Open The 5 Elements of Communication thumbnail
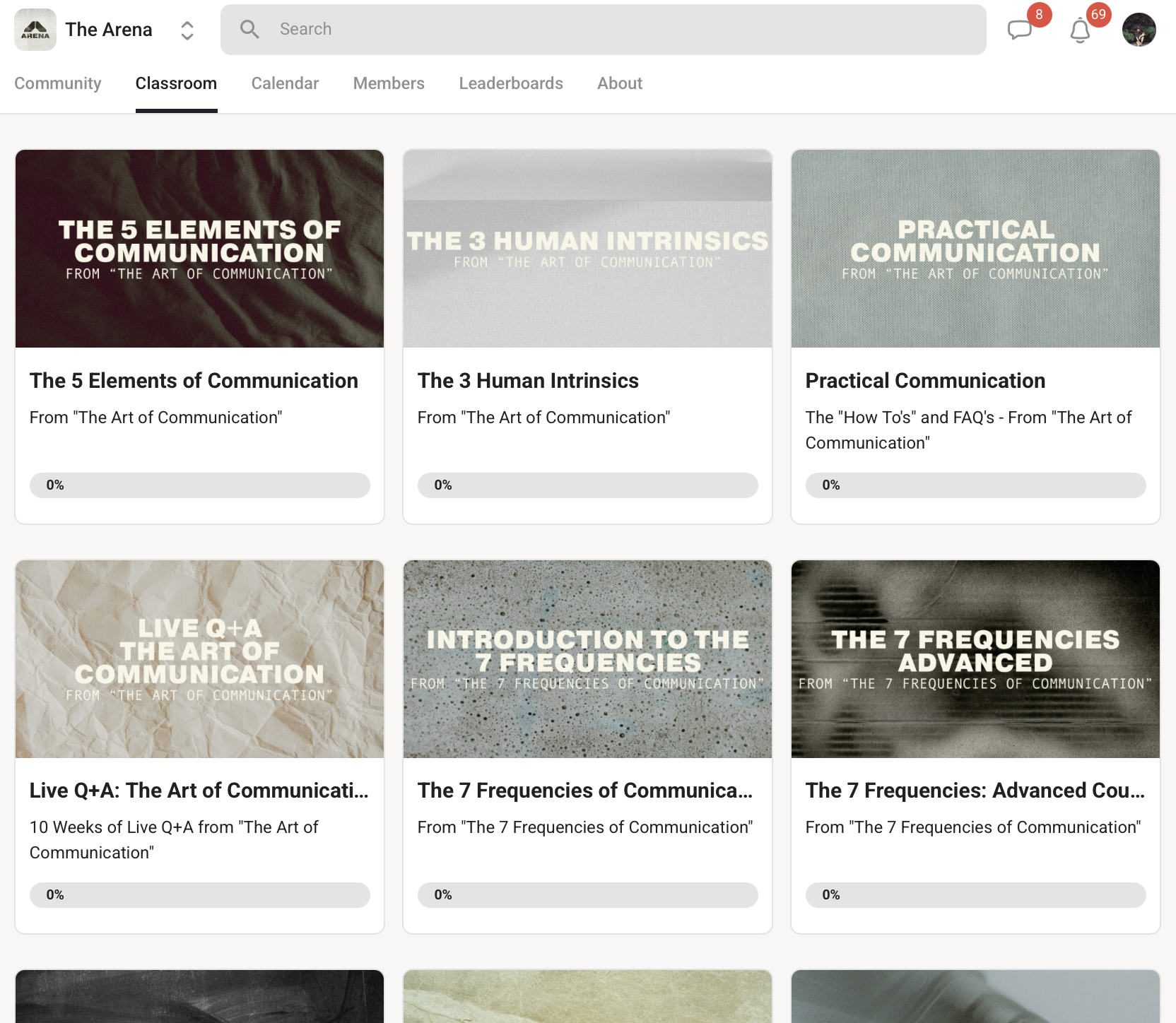 point(199,249)
